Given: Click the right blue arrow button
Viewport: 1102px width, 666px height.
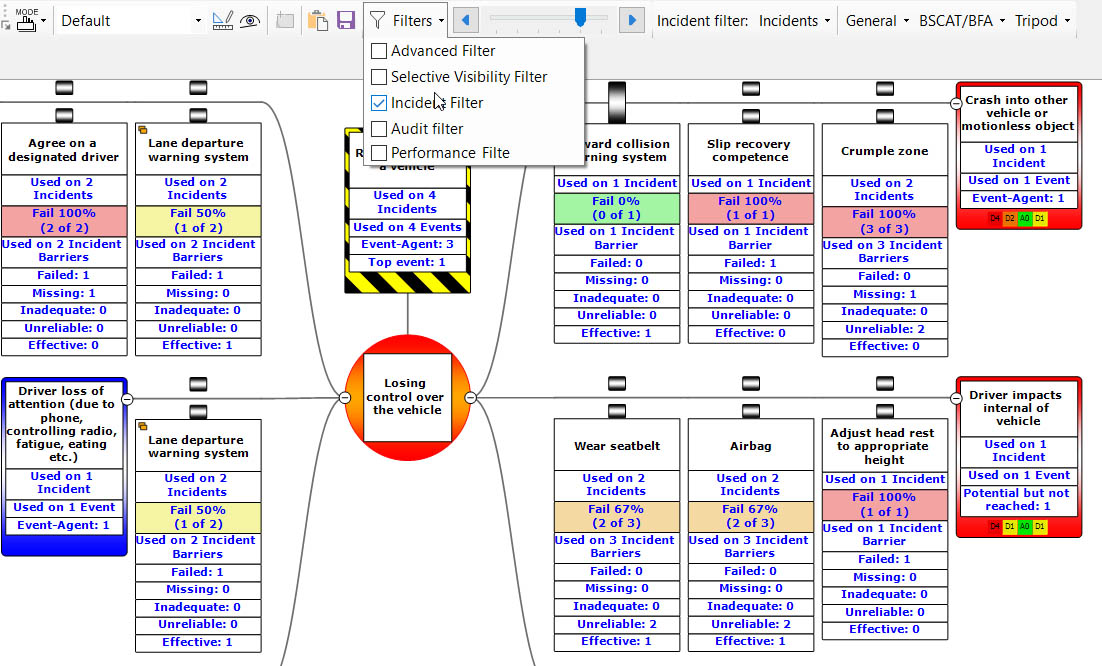Looking at the screenshot, I should coord(630,20).
